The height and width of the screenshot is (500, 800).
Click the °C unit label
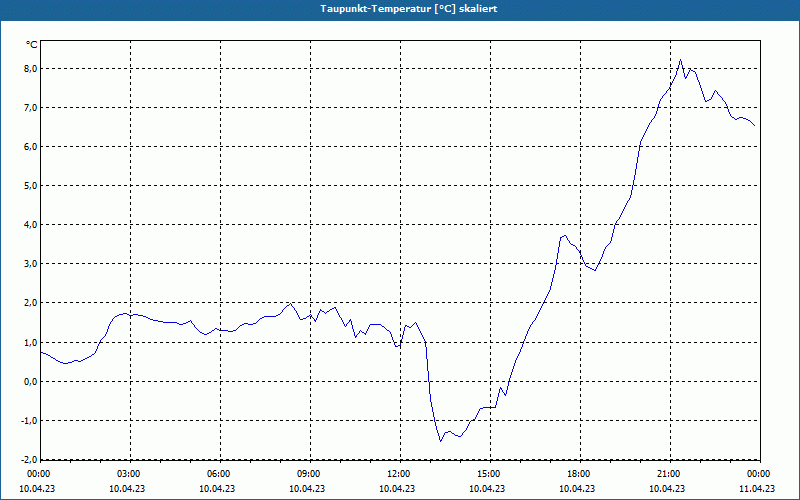tap(32, 45)
